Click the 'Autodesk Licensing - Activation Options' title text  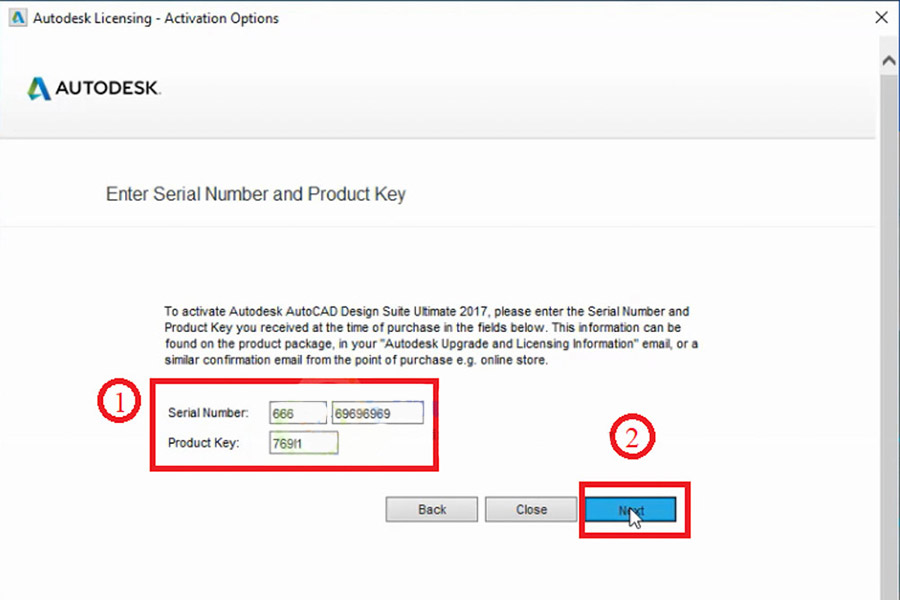click(156, 18)
